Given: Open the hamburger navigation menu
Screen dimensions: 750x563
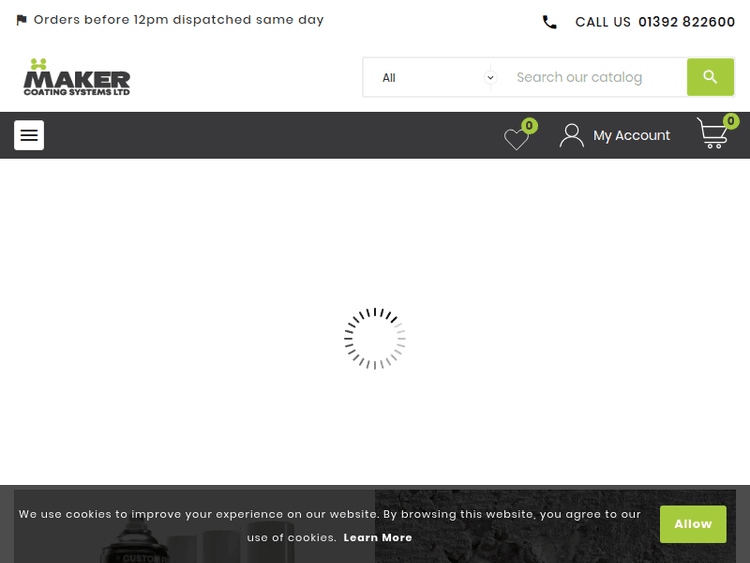Looking at the screenshot, I should point(29,135).
